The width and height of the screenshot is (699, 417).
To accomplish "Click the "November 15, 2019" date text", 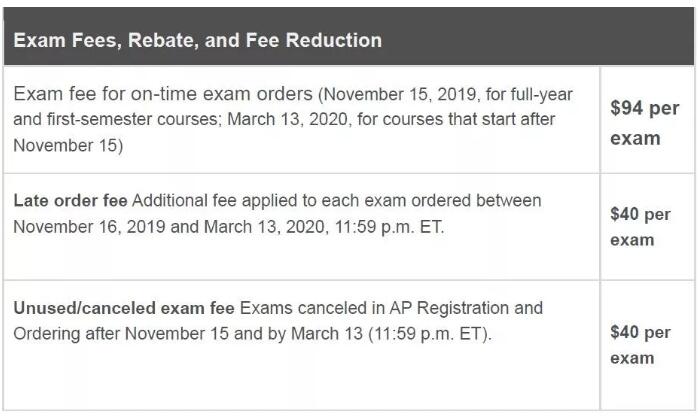I will 399,95.
